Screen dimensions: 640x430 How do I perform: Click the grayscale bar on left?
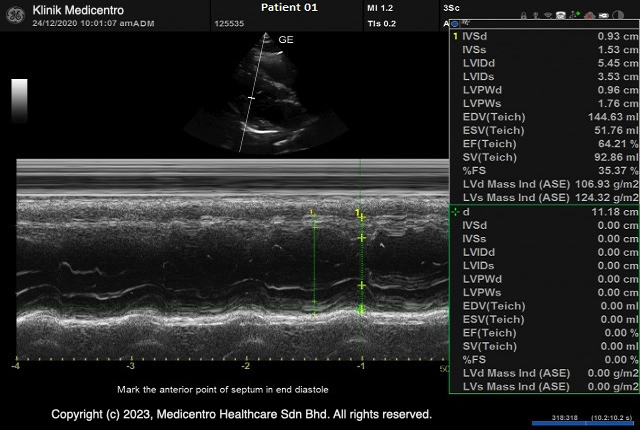[x=19, y=100]
